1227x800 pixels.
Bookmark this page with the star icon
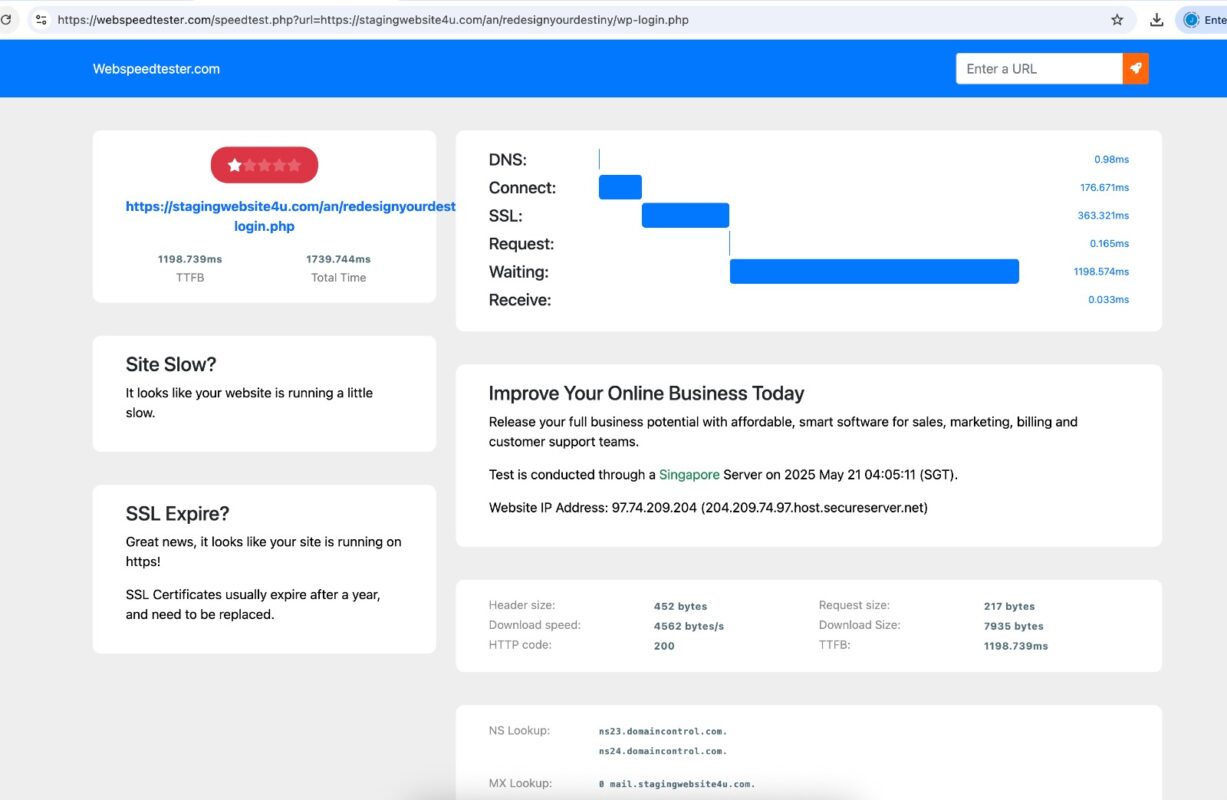point(1117,20)
